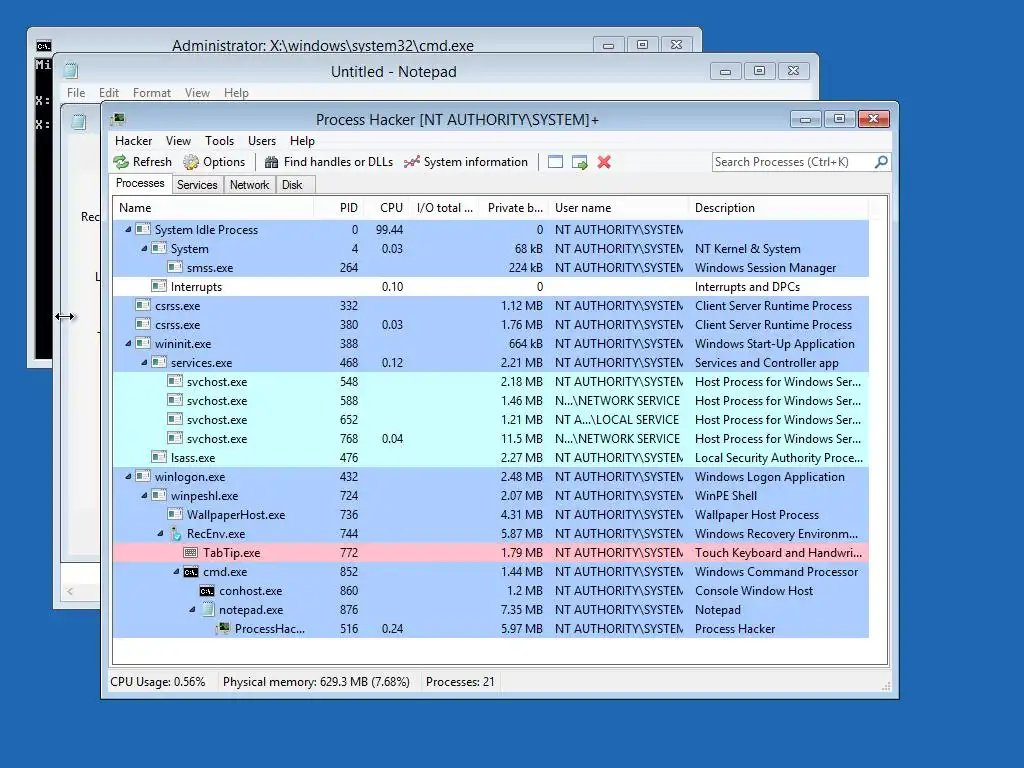Click the Windows Recovery Environment description
This screenshot has height=768, width=1024.
click(776, 534)
